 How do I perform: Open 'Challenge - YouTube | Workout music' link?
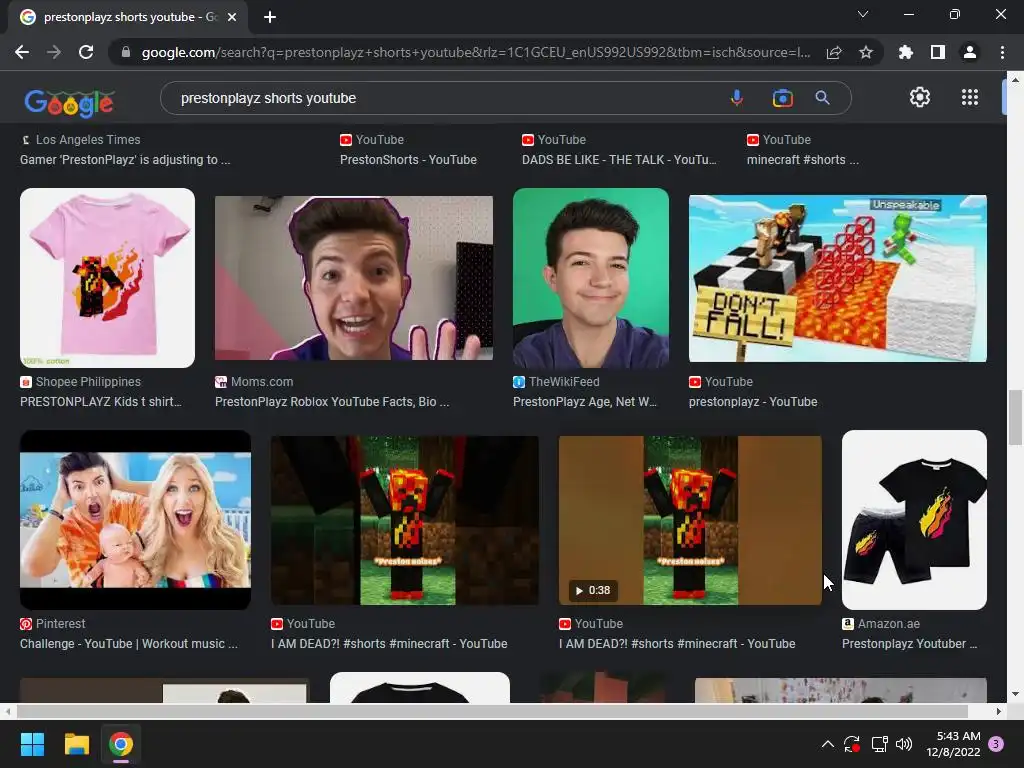tap(129, 643)
